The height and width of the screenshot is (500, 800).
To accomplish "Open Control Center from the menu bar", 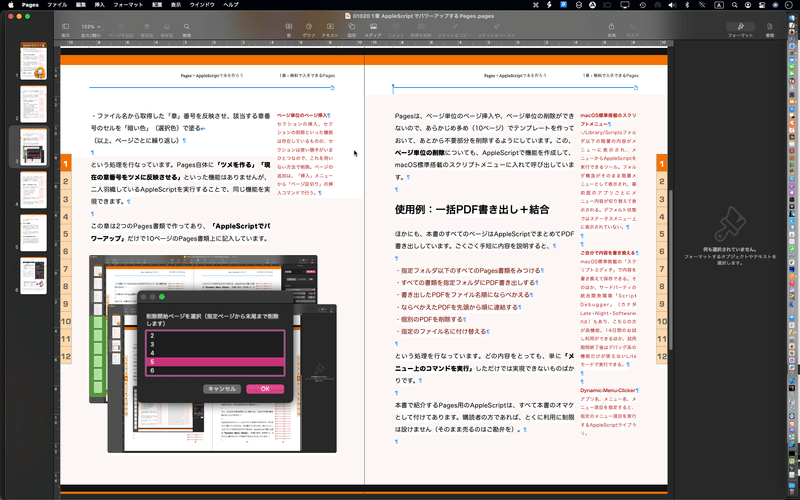I will point(762,5).
